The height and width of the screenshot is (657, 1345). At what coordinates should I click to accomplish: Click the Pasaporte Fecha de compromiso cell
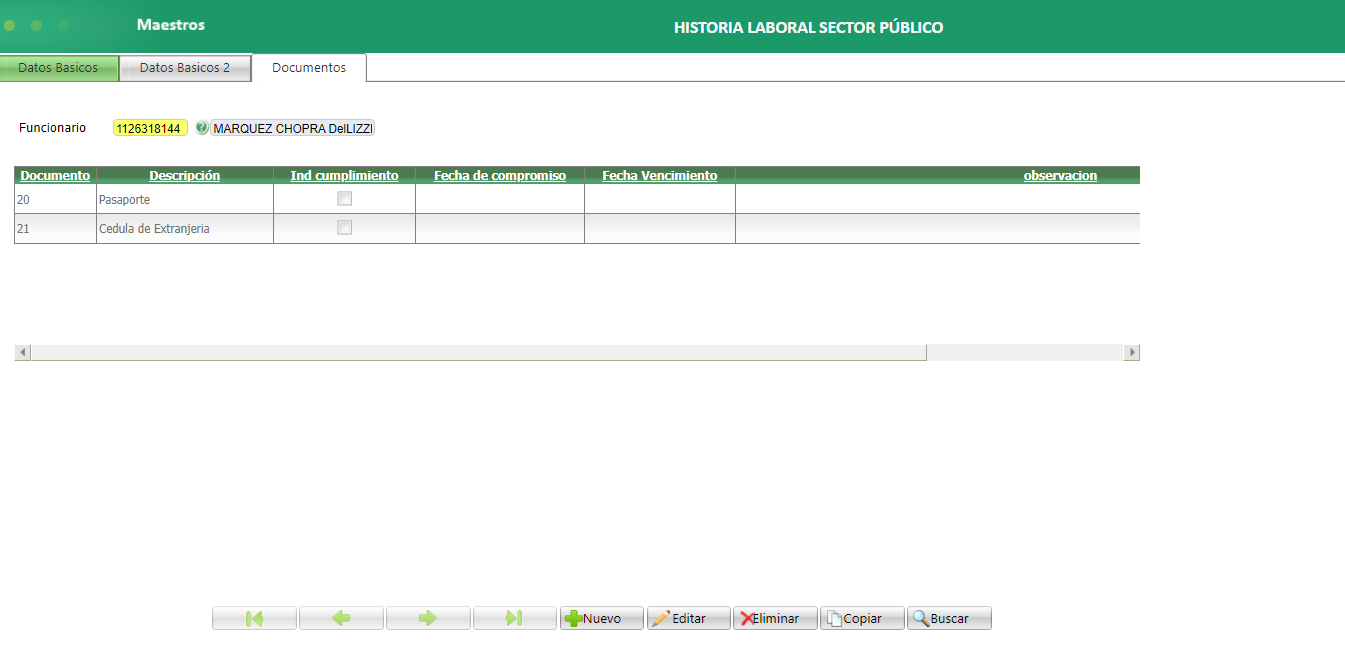tap(500, 199)
